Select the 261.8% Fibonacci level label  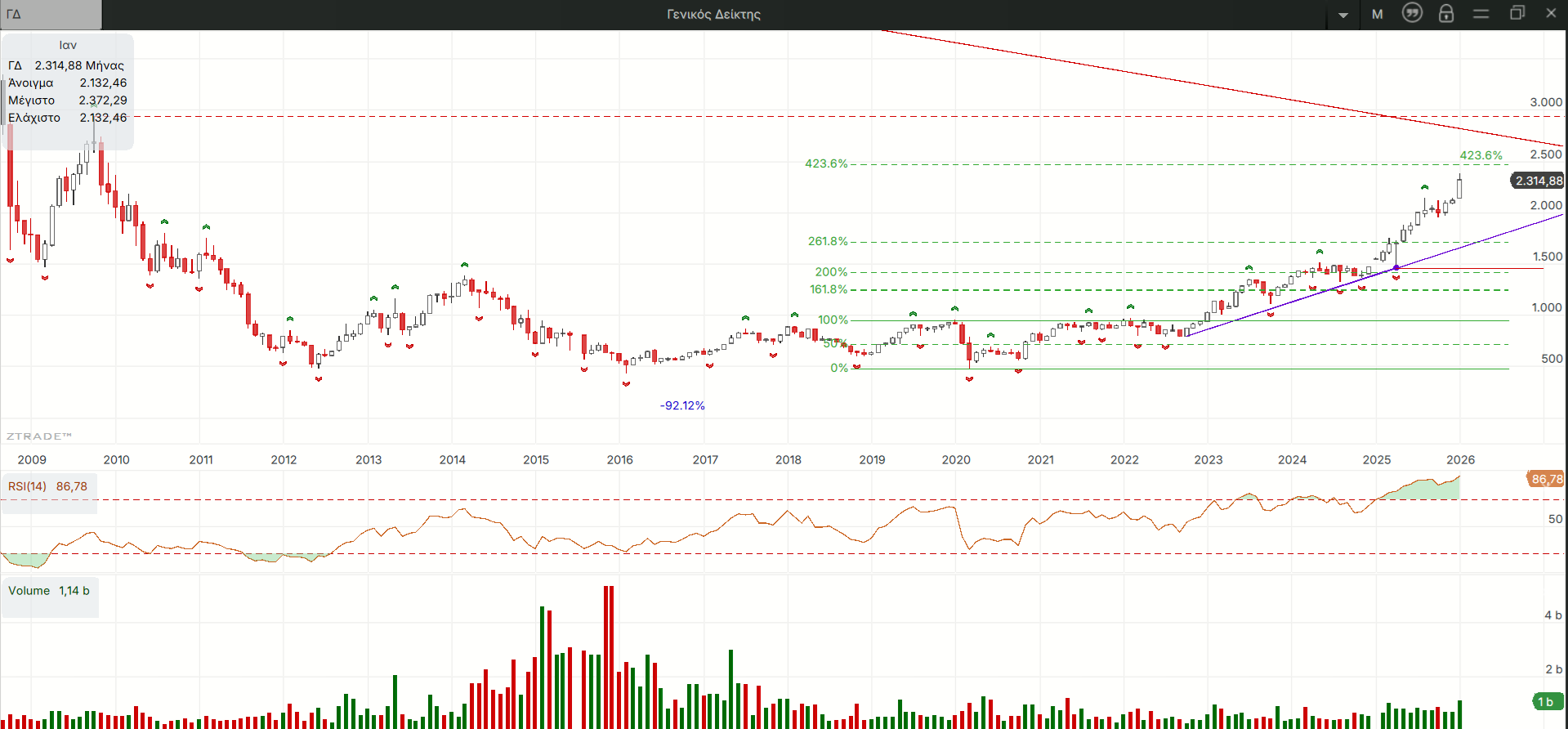[828, 241]
